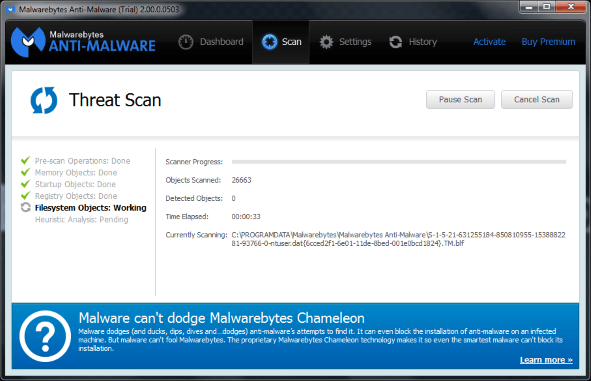Click the Currently Scanning file path
This screenshot has width=591, height=381.
pyautogui.click(x=398, y=239)
